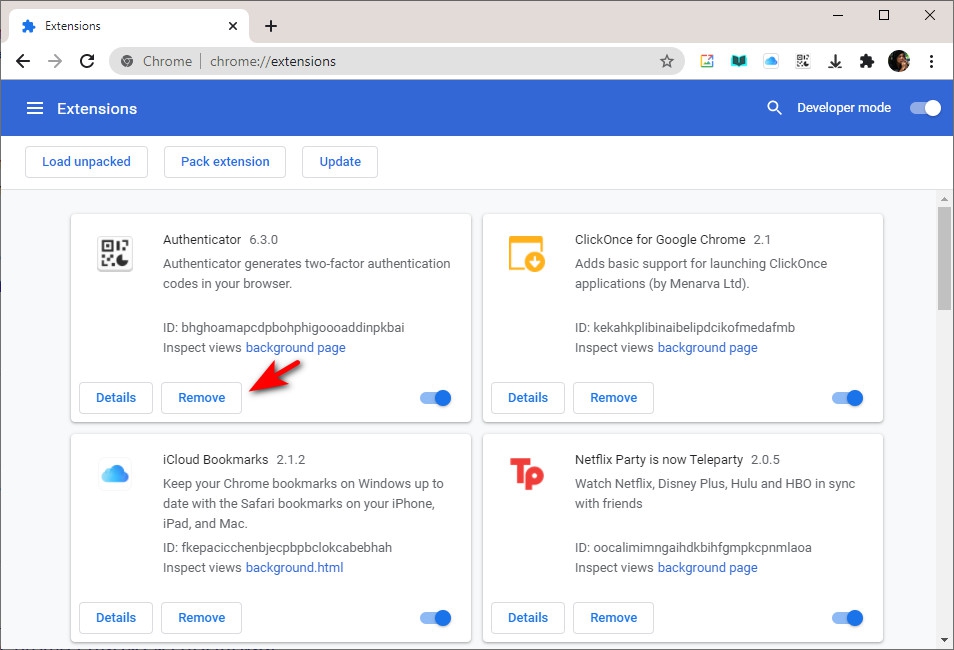Click the search extensions magnifier icon
The height and width of the screenshot is (650, 954).
coord(774,108)
